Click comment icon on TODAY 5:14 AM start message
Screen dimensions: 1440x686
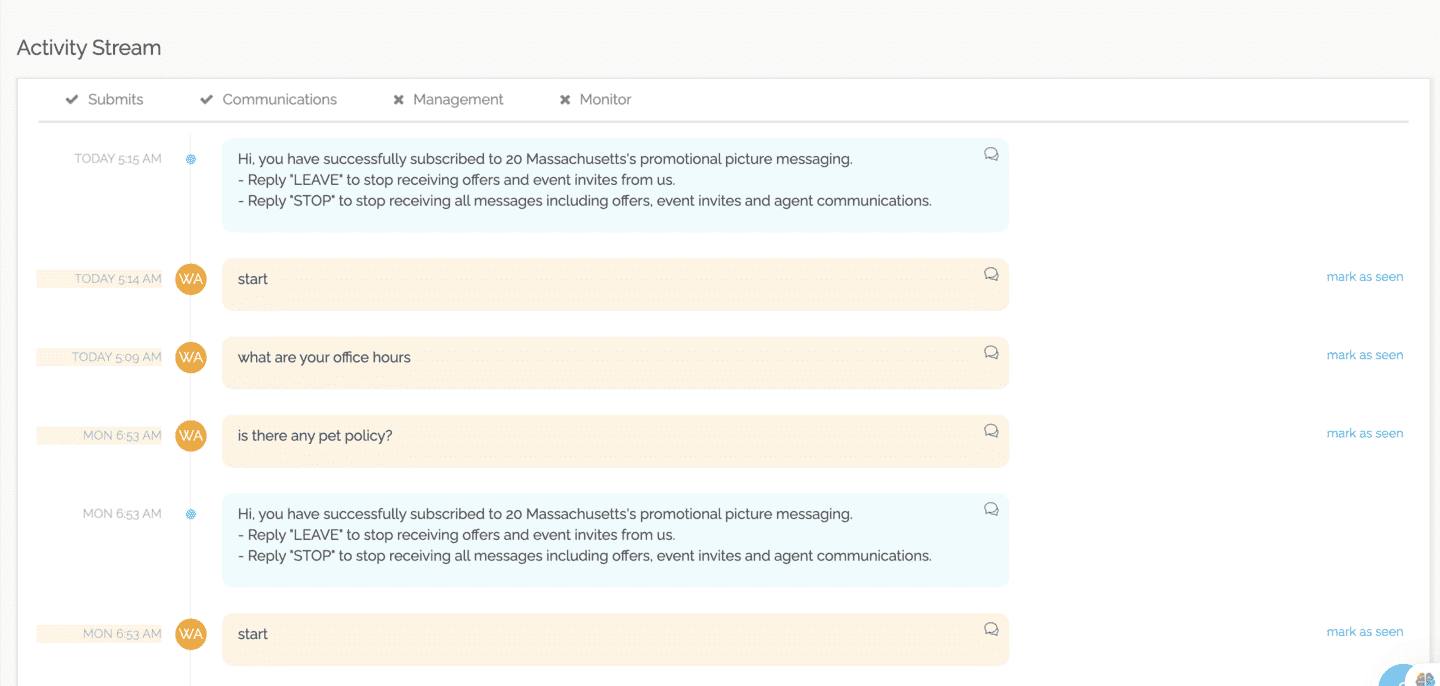click(991, 274)
